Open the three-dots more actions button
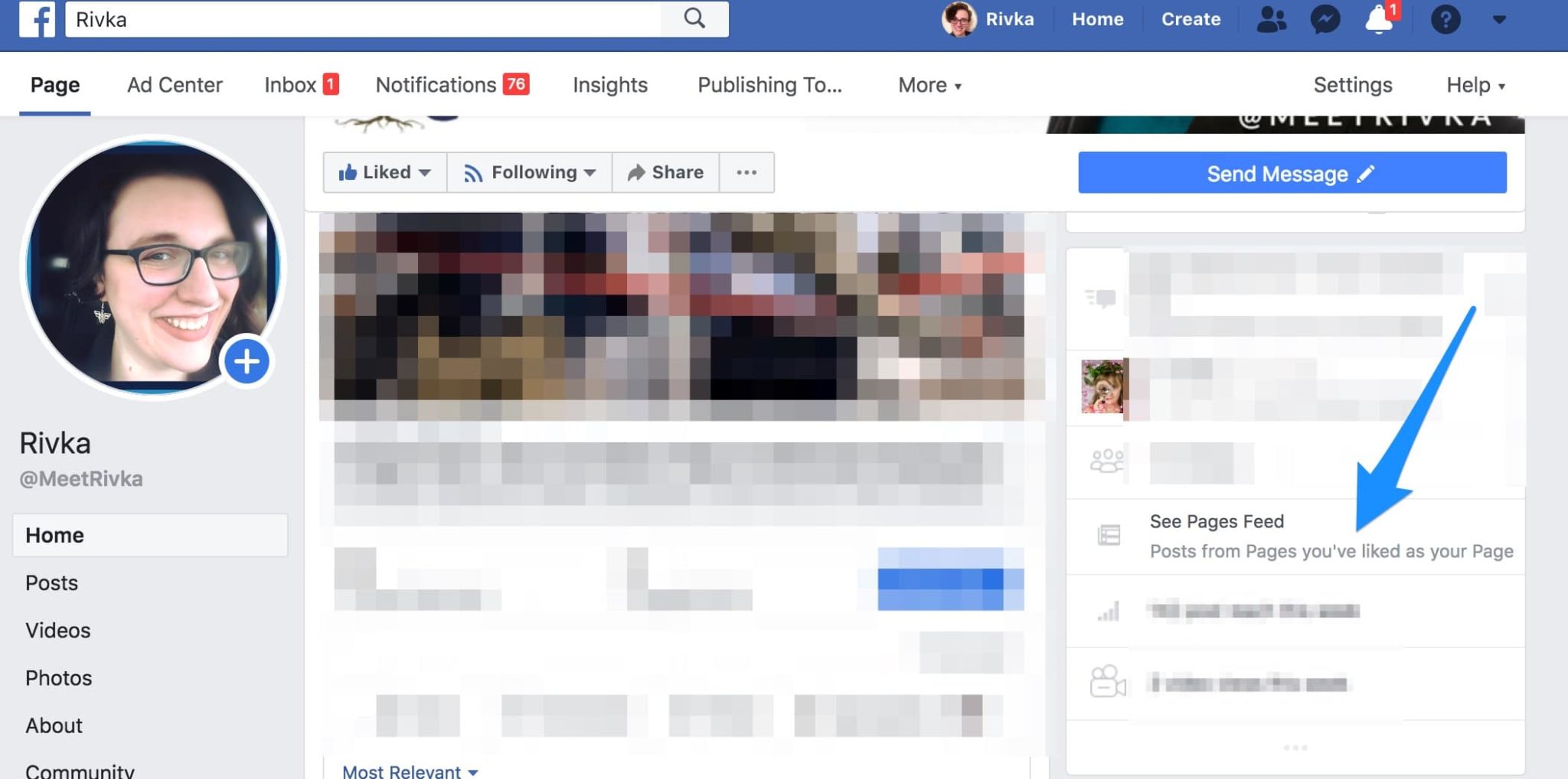This screenshot has width=1568, height=779. click(746, 172)
